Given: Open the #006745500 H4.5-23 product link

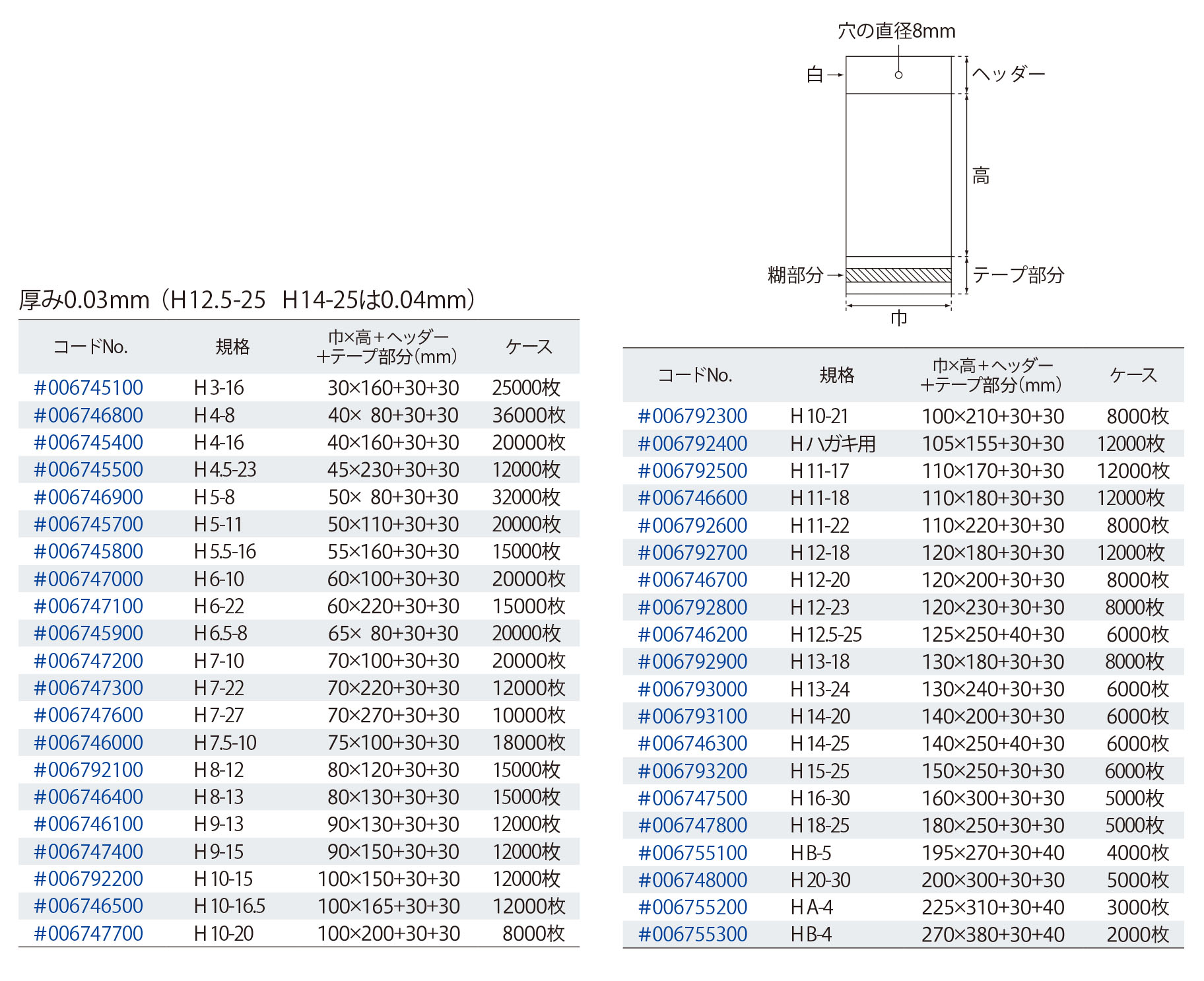Looking at the screenshot, I should 88,469.
